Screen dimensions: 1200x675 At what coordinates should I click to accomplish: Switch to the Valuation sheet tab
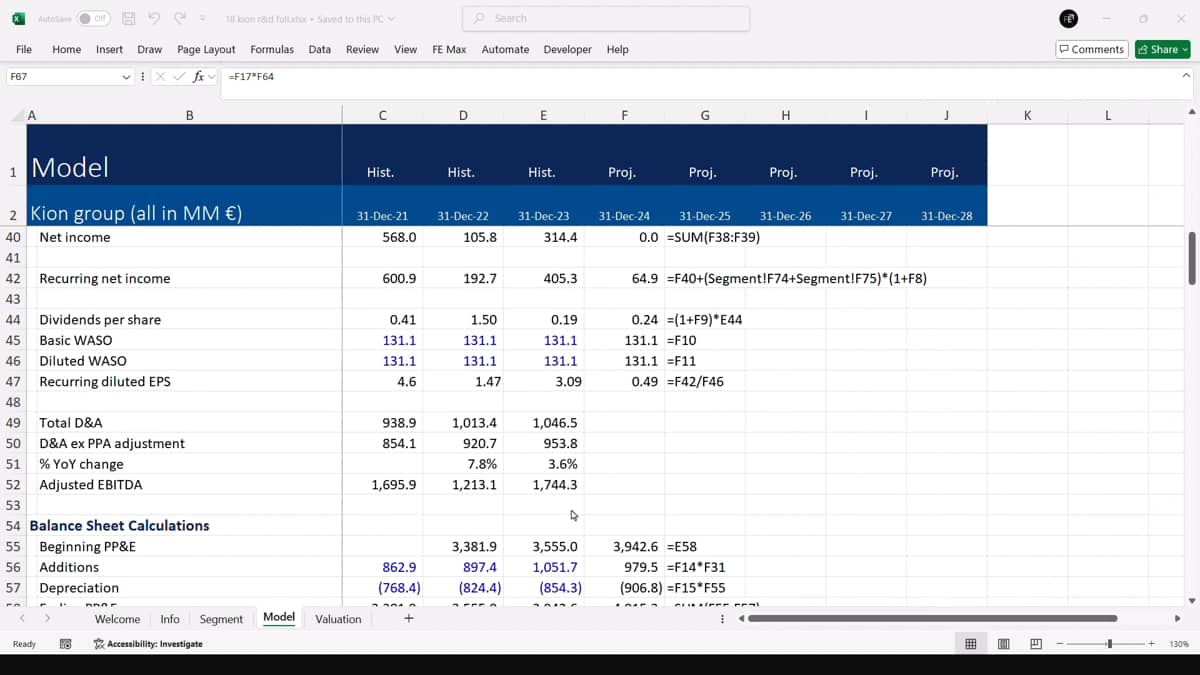pyautogui.click(x=338, y=619)
